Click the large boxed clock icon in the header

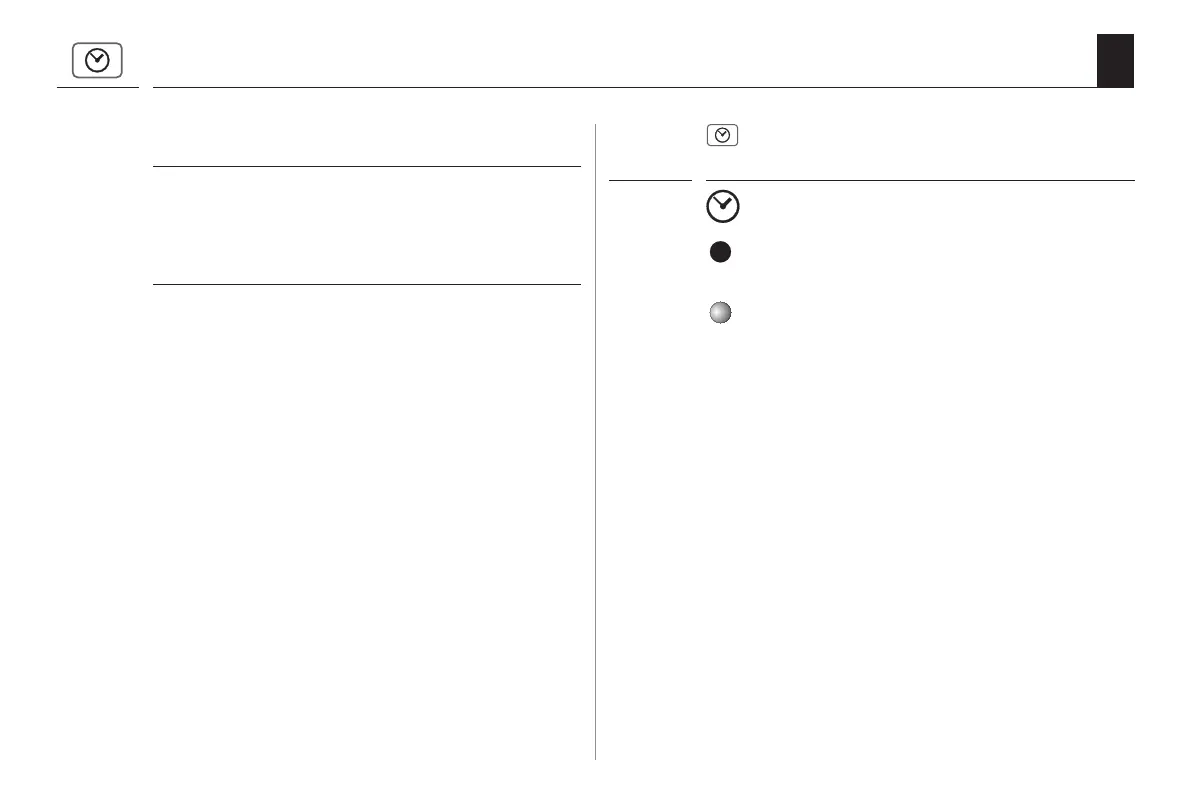[97, 61]
